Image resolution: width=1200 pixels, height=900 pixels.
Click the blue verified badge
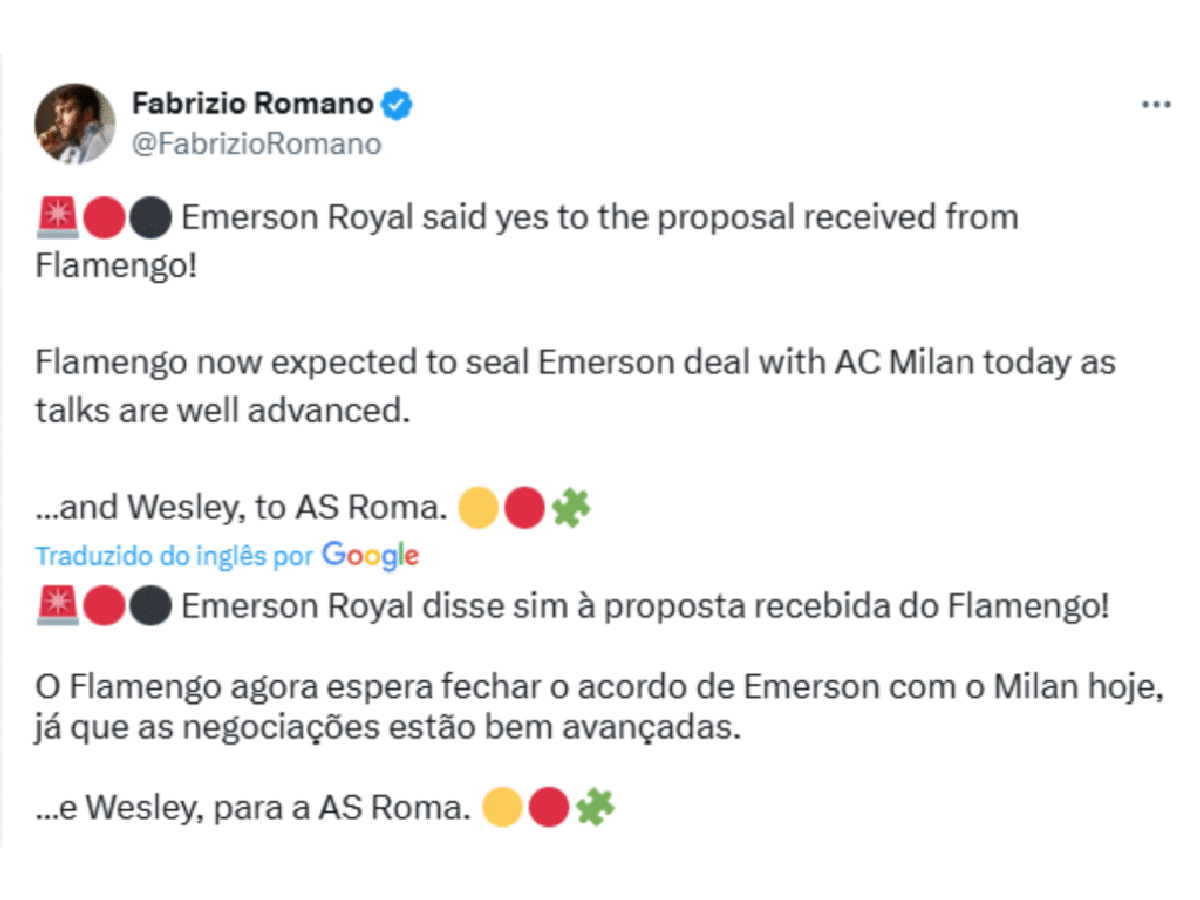pyautogui.click(x=399, y=103)
